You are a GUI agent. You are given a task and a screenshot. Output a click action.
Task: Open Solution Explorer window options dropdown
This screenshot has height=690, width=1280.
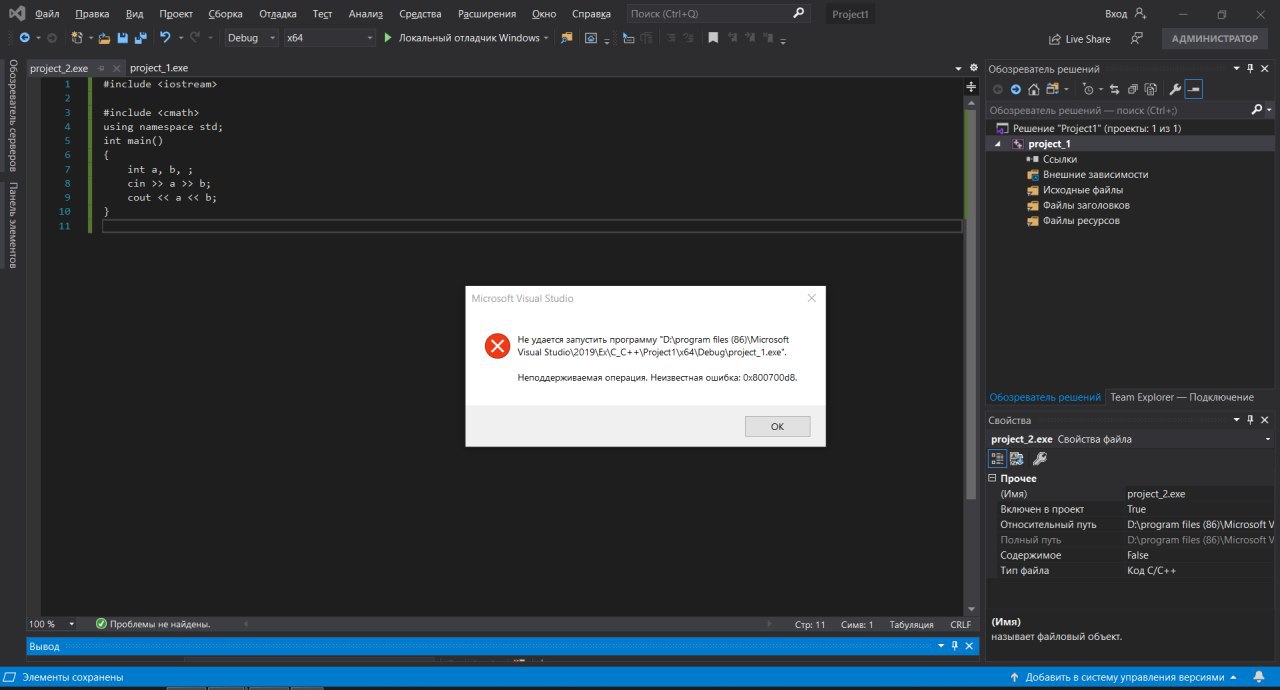pos(1236,69)
